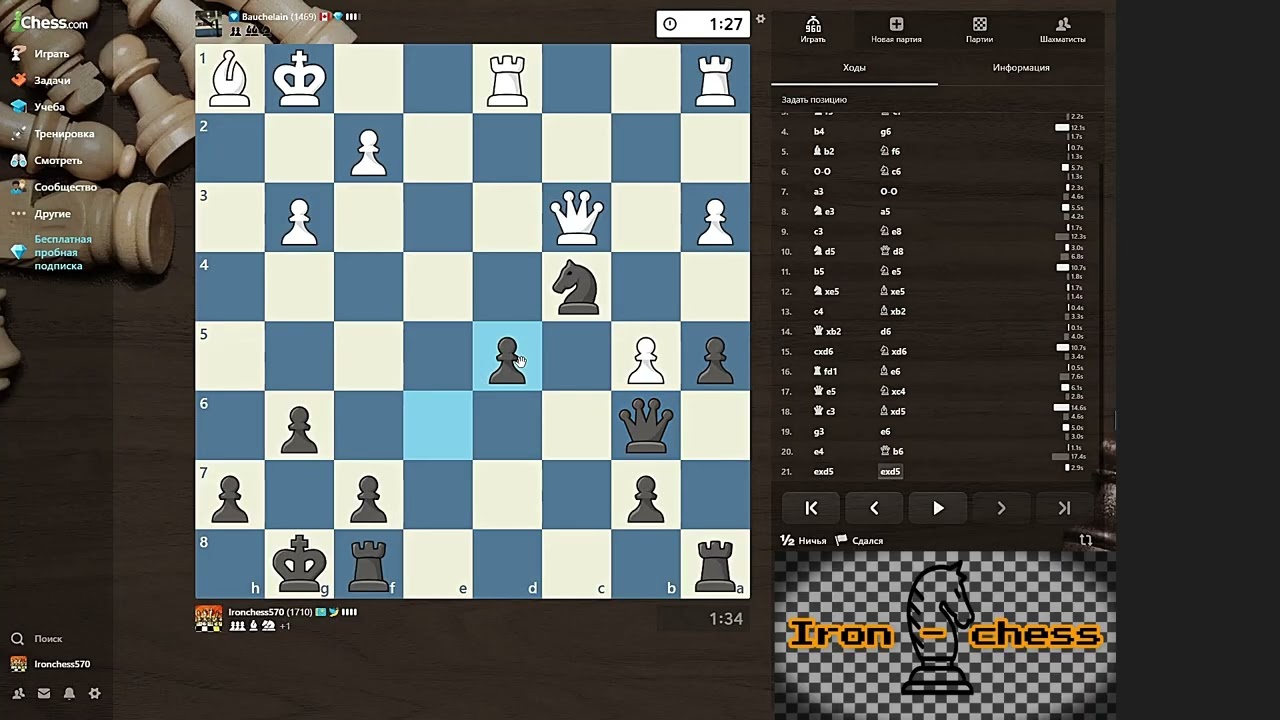Viewport: 1280px width, 720px height.
Task: Click the black rook on a8
Action: tap(715, 564)
